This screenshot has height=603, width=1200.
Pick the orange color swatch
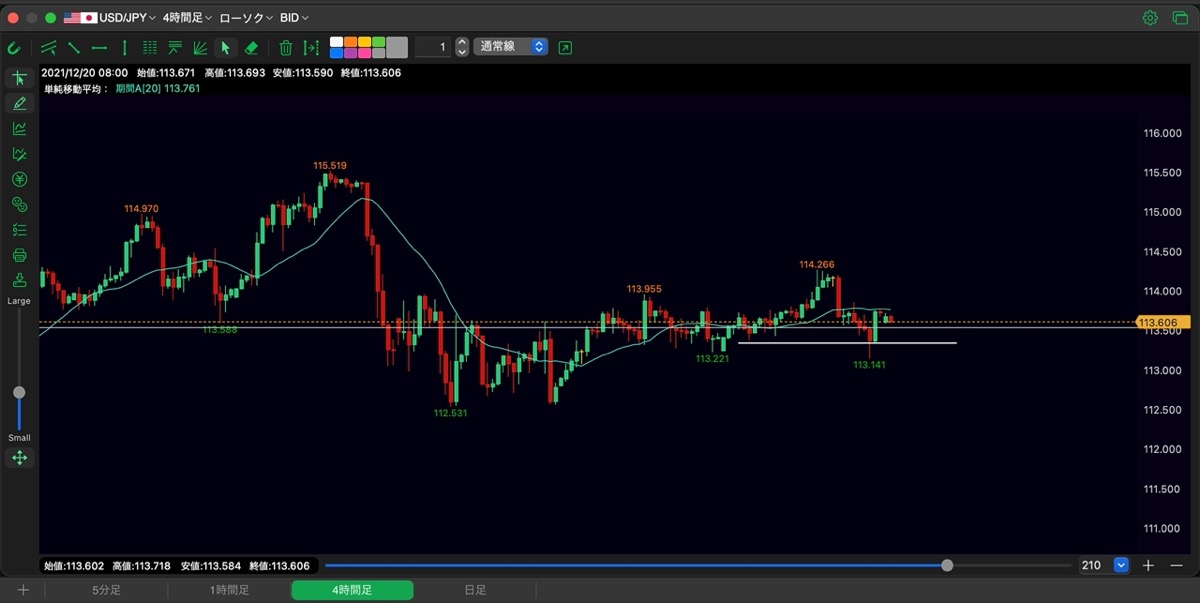[351, 42]
